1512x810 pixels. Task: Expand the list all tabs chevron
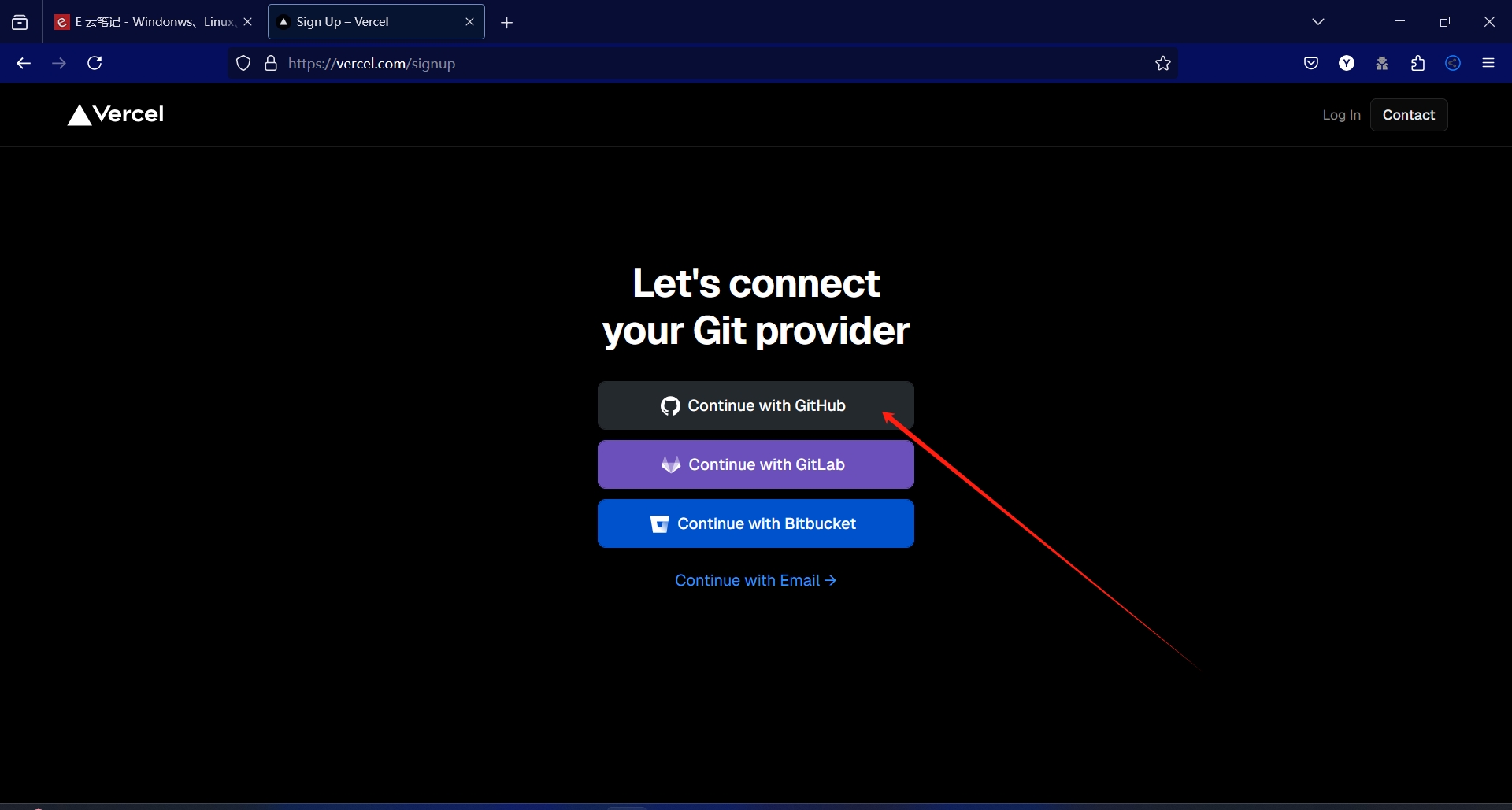1318,22
